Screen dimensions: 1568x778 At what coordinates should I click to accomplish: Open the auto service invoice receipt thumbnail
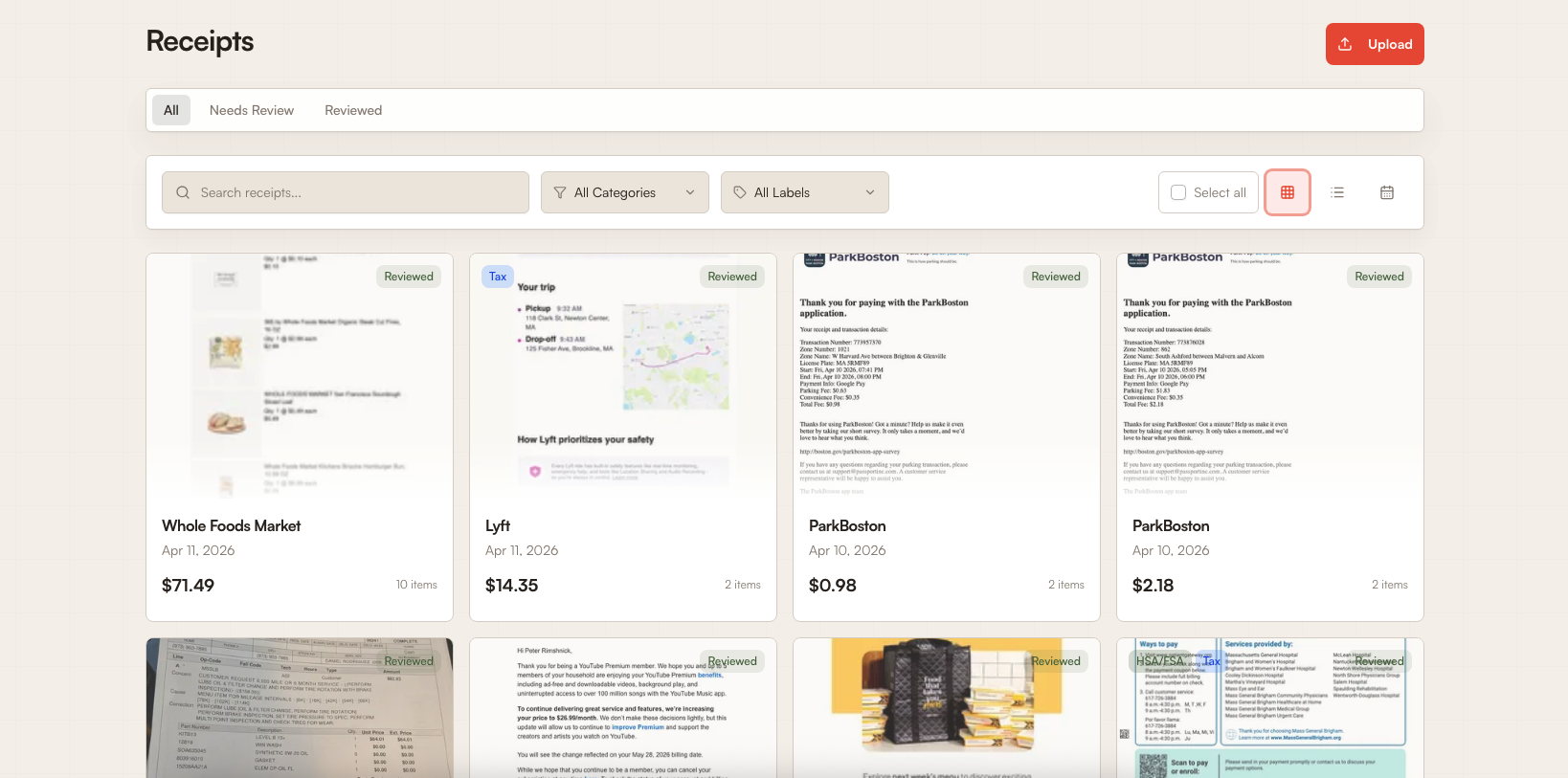coord(300,708)
